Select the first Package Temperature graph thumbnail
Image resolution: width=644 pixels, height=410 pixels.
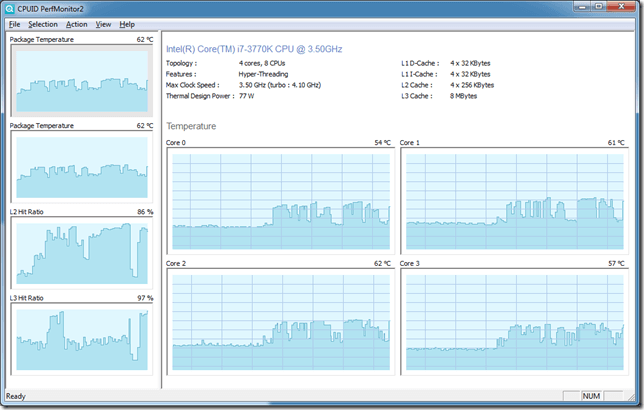coord(82,81)
